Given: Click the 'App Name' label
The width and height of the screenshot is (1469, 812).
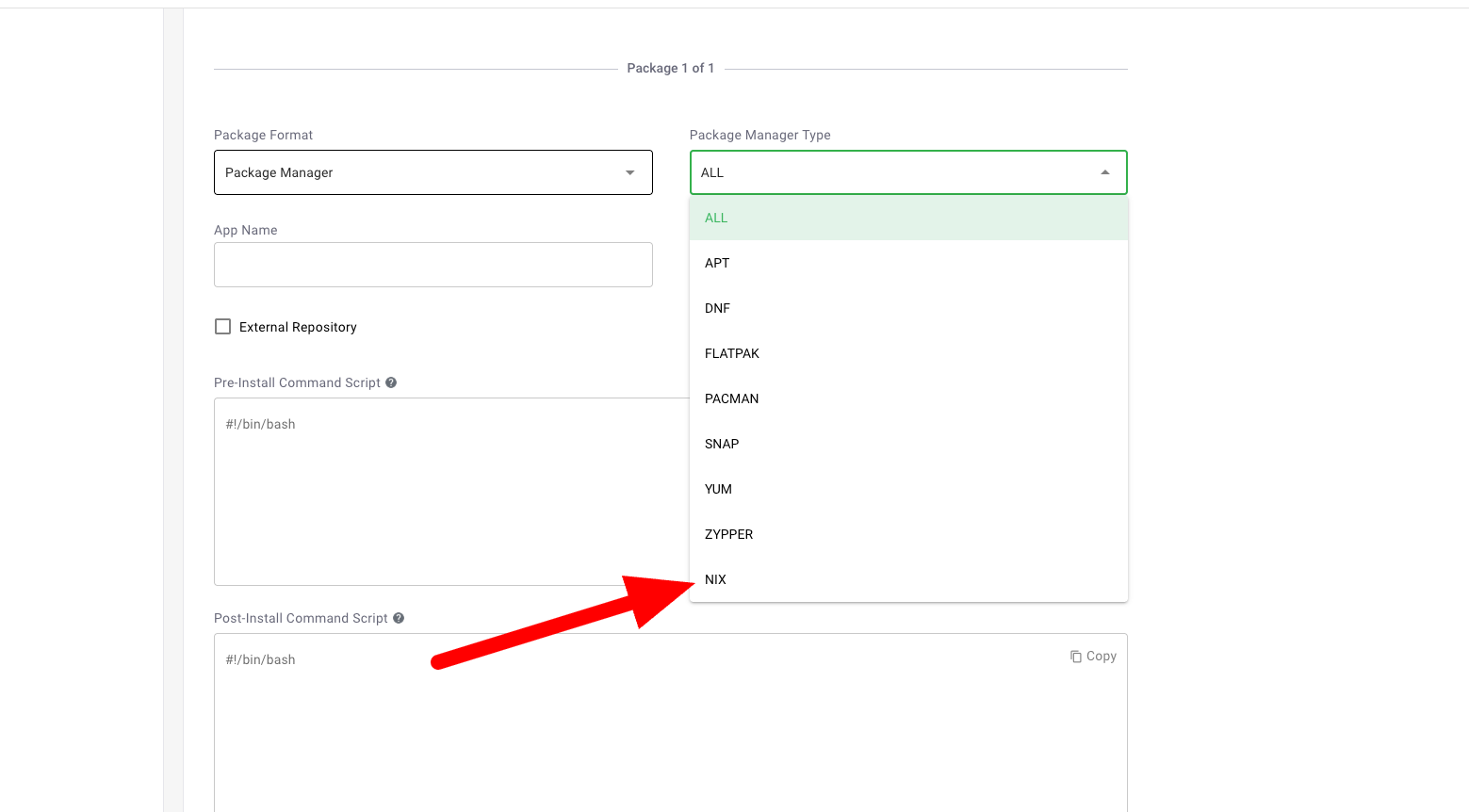Looking at the screenshot, I should coord(246,230).
